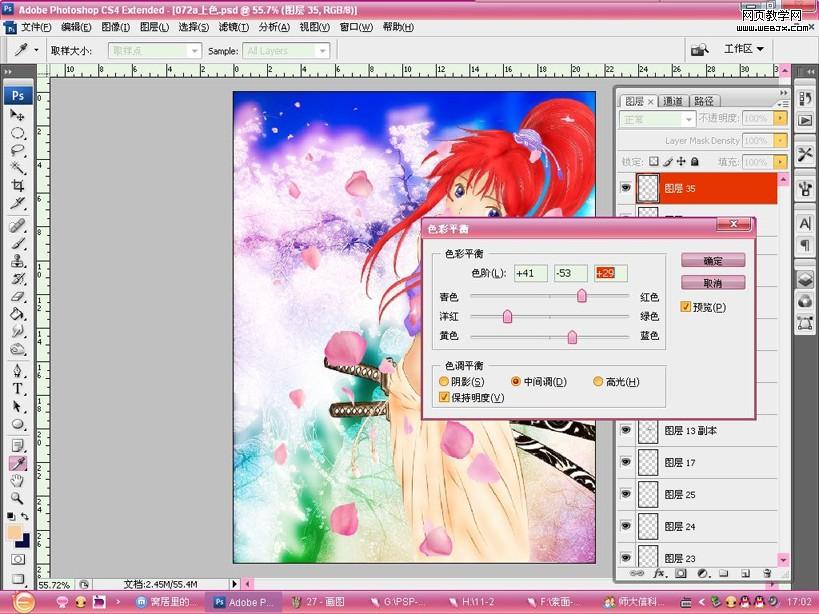The width and height of the screenshot is (819, 614).
Task: Select the Hand tool
Action: point(17,480)
